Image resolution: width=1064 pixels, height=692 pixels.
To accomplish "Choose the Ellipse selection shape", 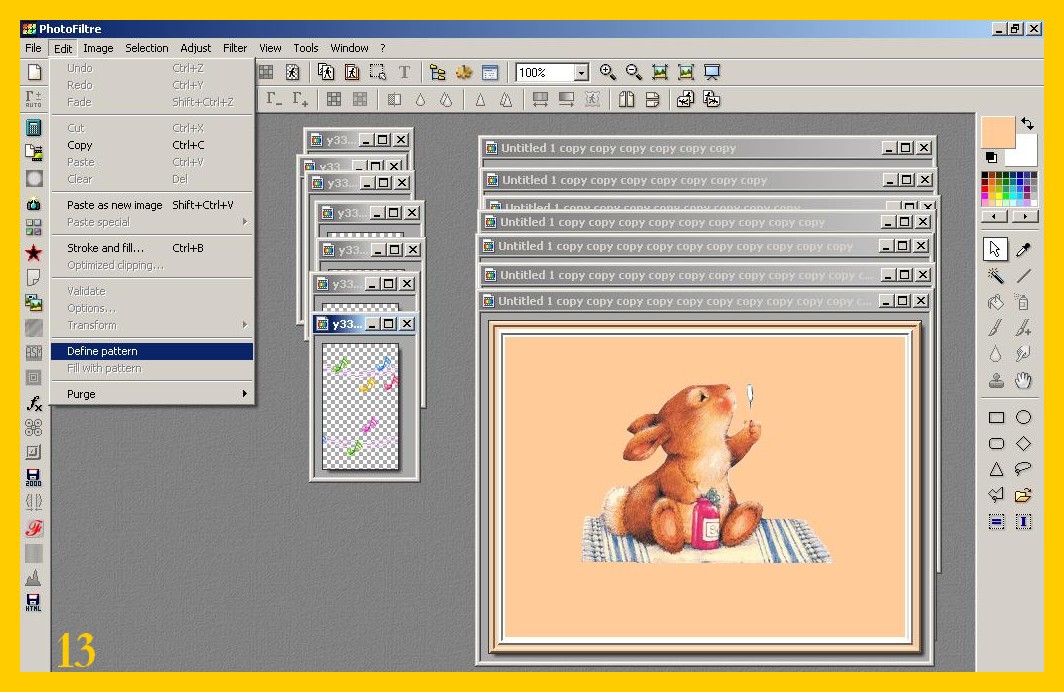I will pos(1024,418).
